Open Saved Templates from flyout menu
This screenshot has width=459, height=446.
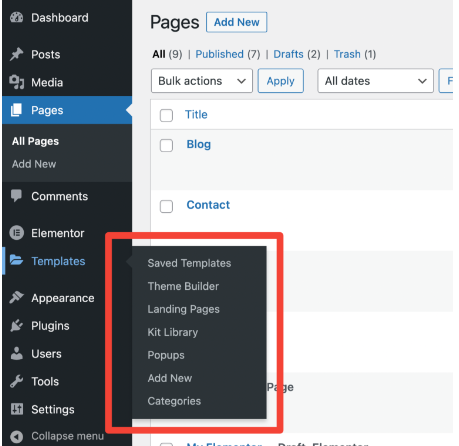tap(189, 263)
